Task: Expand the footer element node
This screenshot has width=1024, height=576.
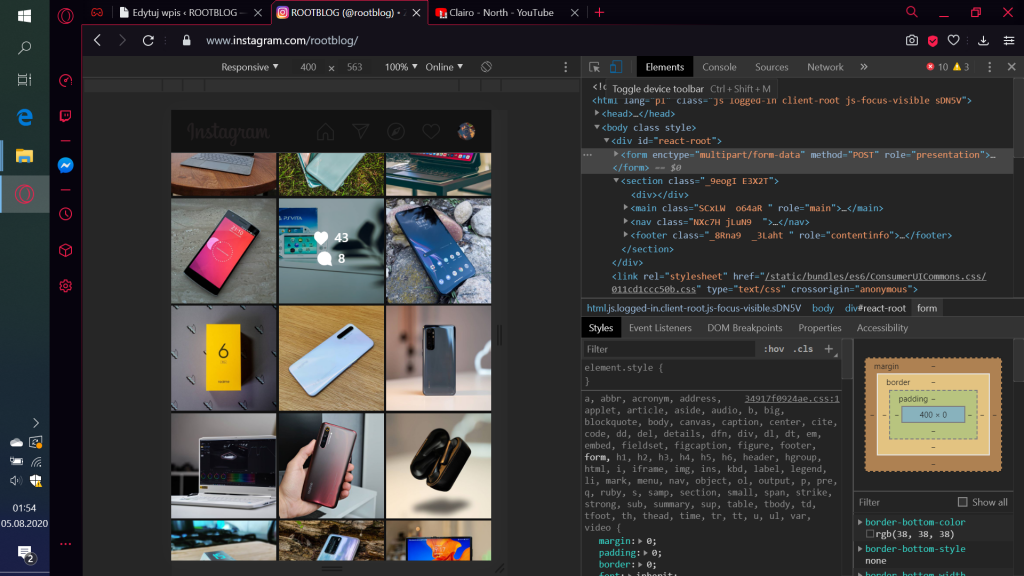Action: click(626, 236)
